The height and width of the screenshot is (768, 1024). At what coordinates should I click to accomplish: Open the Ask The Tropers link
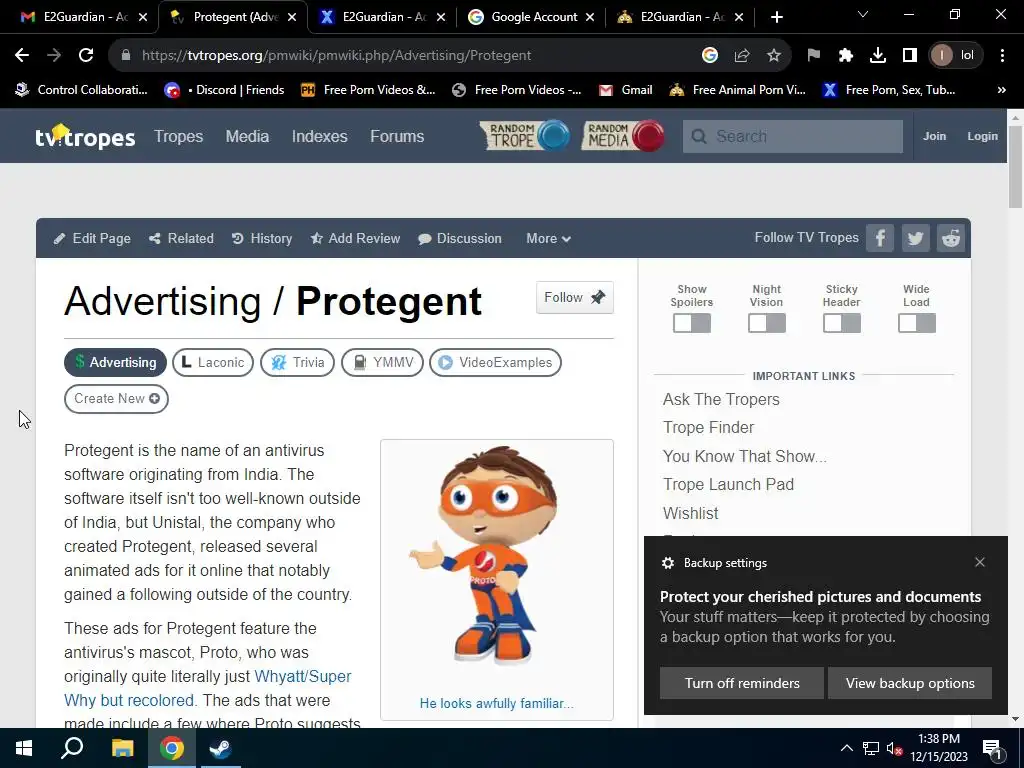click(x=721, y=400)
